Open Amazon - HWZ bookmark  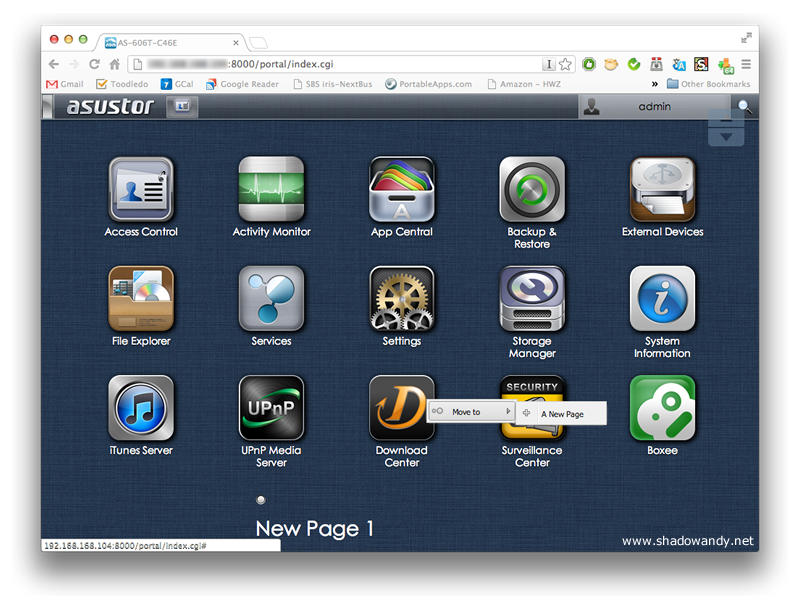(x=524, y=84)
